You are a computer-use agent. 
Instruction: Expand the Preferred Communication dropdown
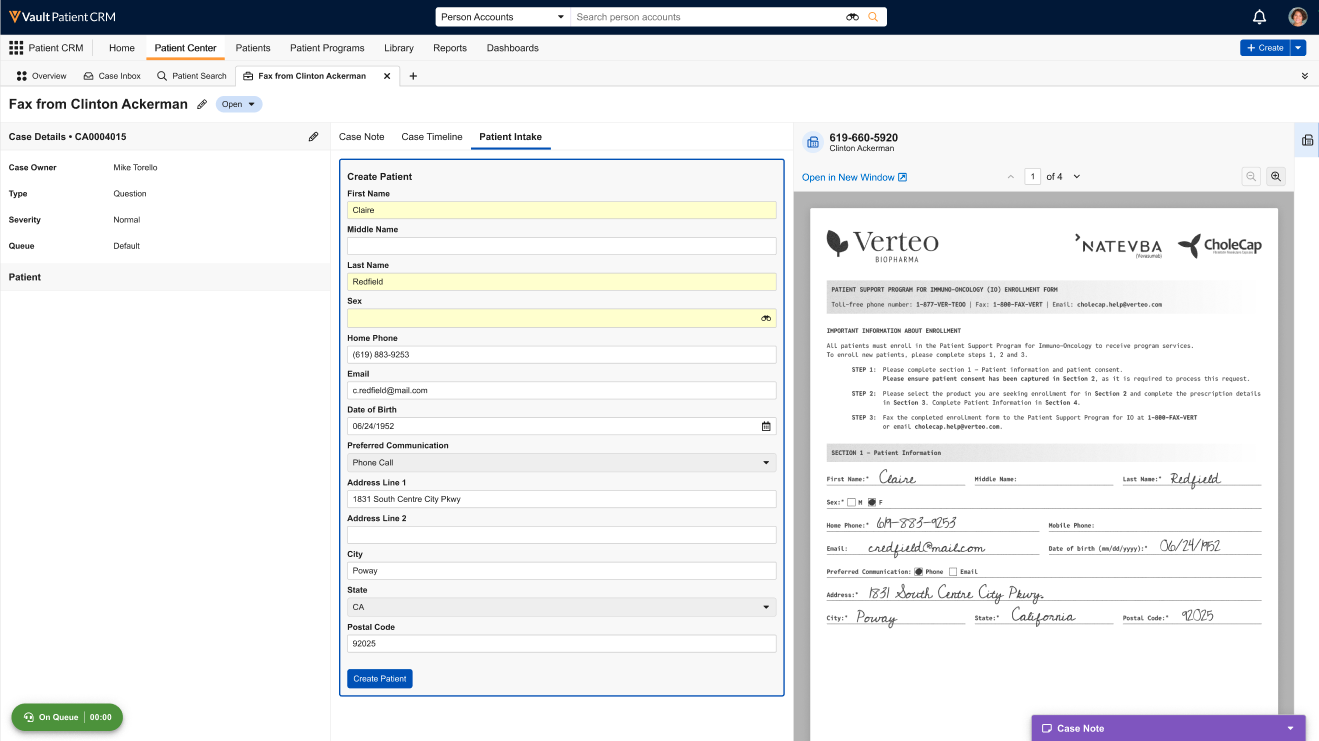pyautogui.click(x=767, y=463)
